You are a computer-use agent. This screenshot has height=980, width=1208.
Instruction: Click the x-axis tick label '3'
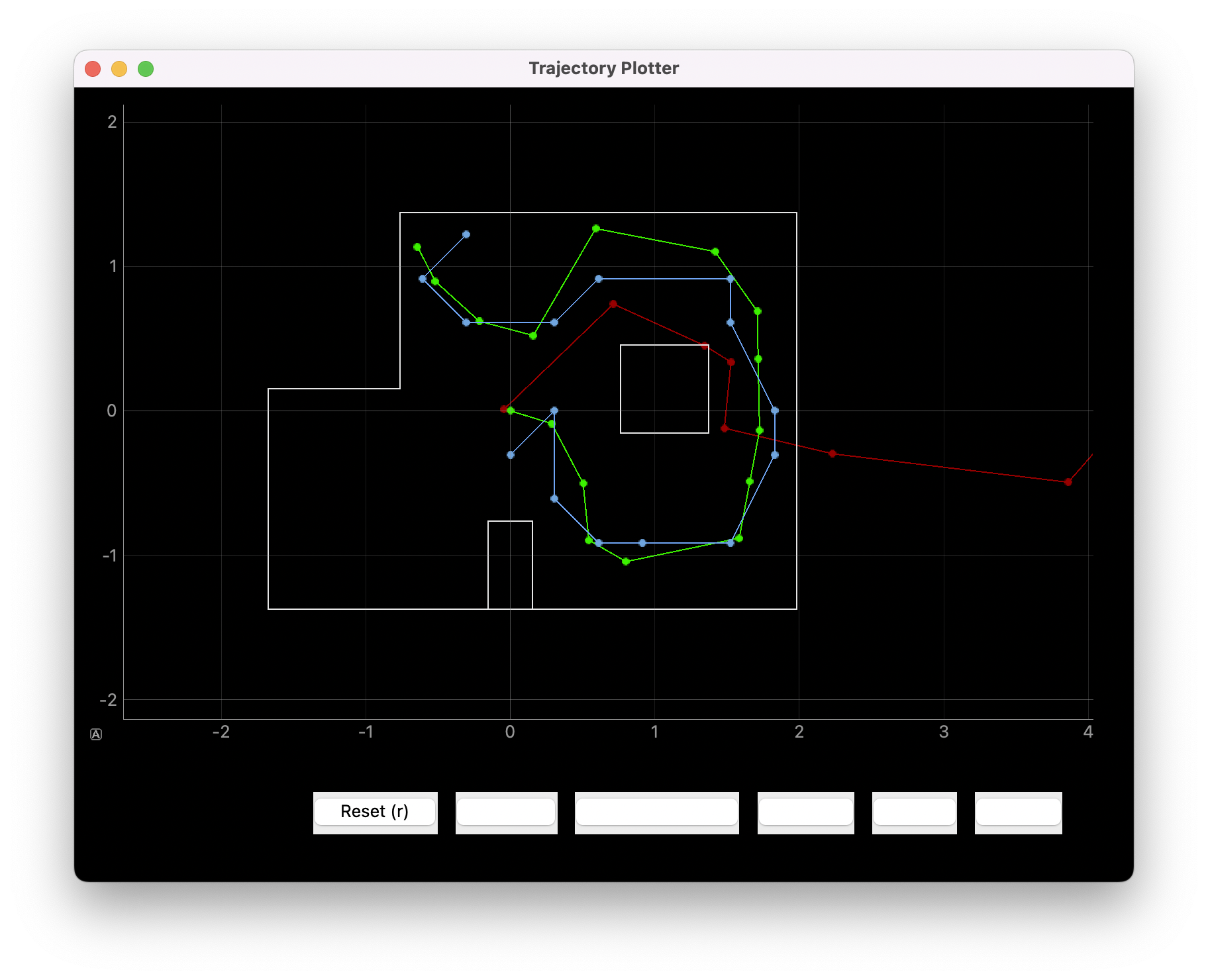943,732
